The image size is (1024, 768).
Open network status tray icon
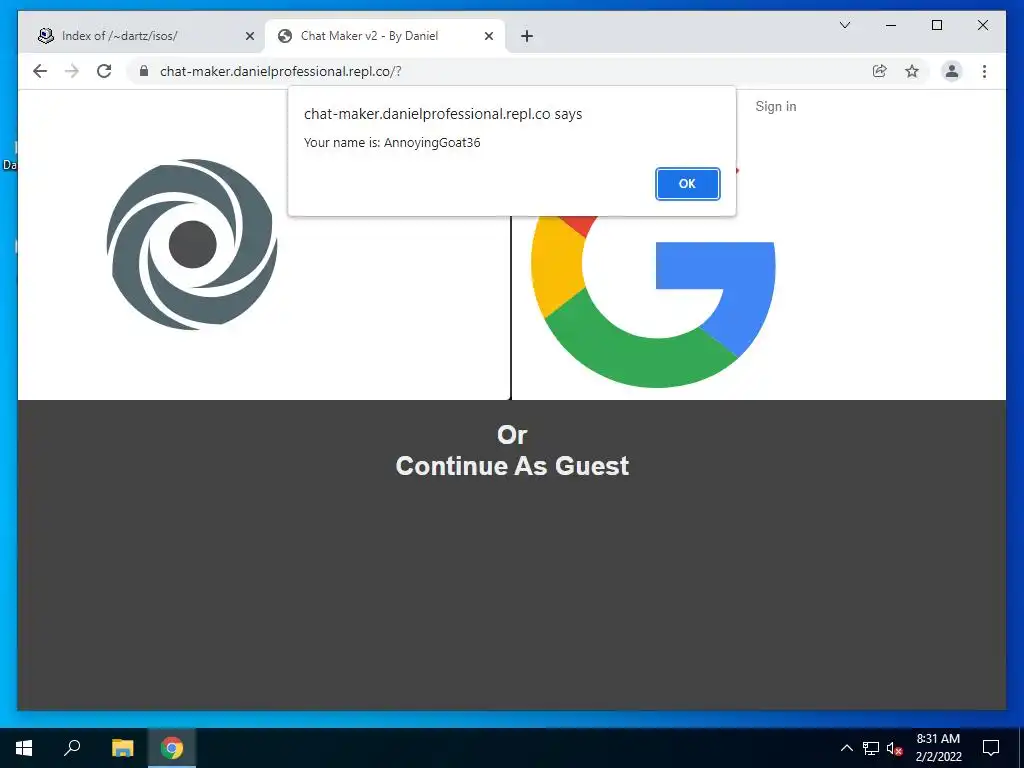(871, 748)
